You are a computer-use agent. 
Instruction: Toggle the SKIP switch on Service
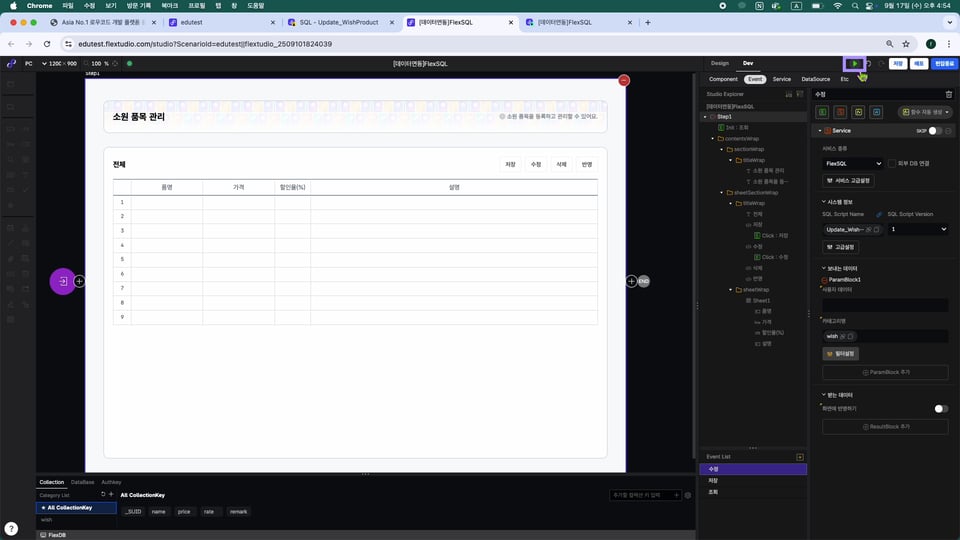pos(935,130)
